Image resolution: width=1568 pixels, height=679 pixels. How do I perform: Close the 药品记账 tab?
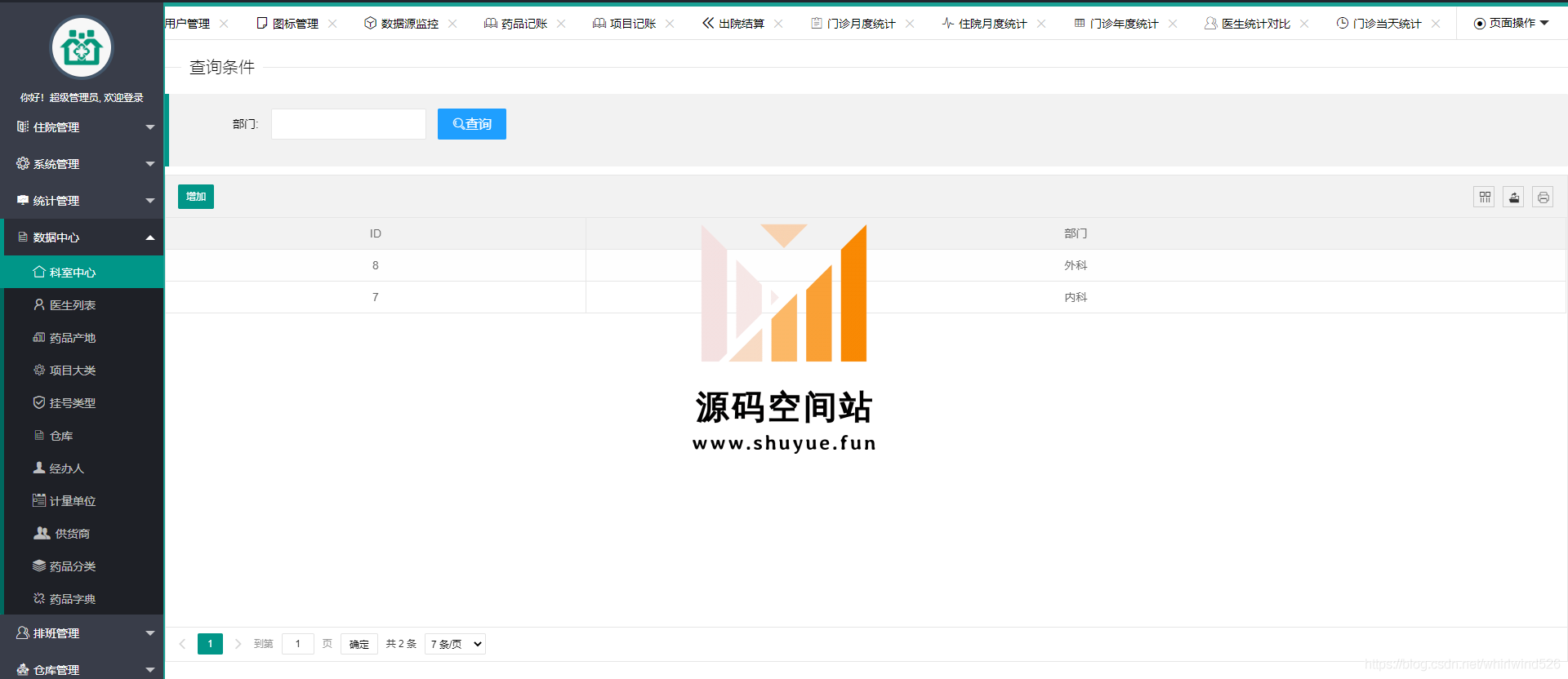(x=561, y=24)
